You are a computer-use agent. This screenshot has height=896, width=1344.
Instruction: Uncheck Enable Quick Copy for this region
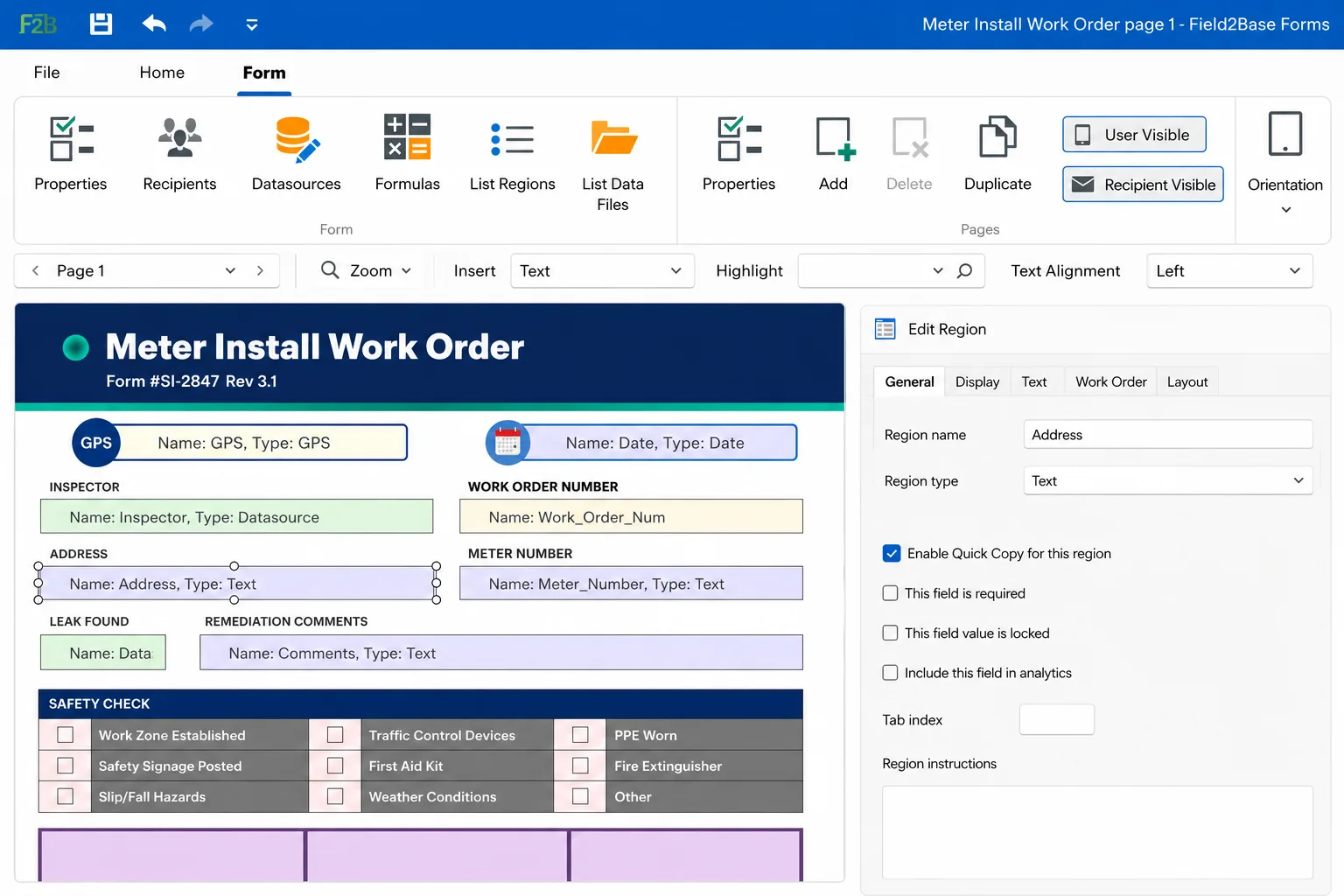coord(892,554)
